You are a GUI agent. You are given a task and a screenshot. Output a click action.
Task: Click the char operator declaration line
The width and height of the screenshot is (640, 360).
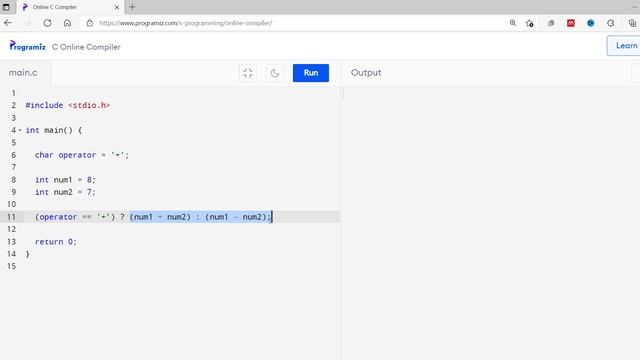82,155
